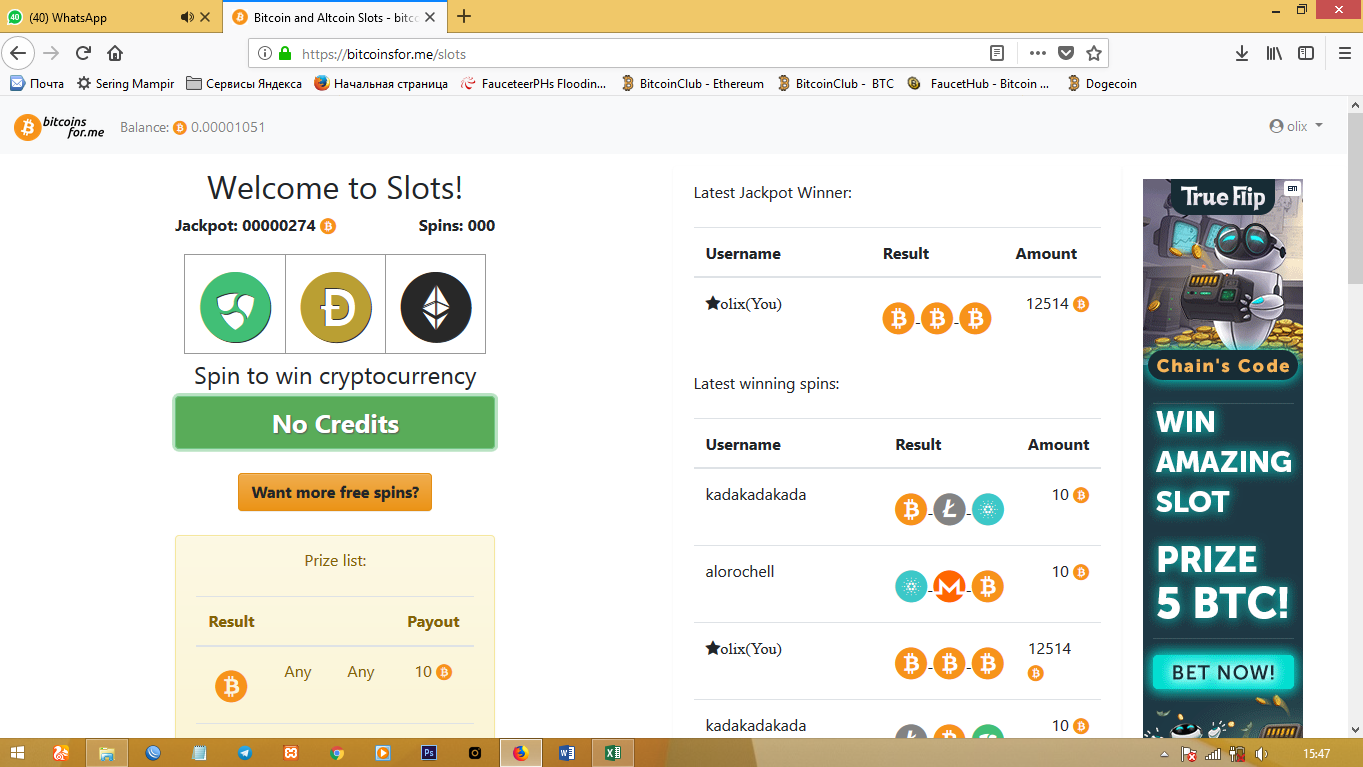
Task: Open BitcoinClub - Ethereum bookmark
Action: coord(692,84)
